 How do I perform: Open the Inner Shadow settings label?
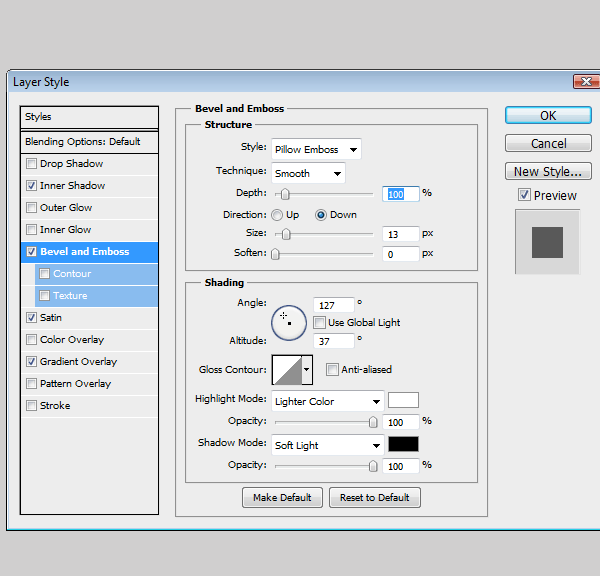click(x=72, y=186)
